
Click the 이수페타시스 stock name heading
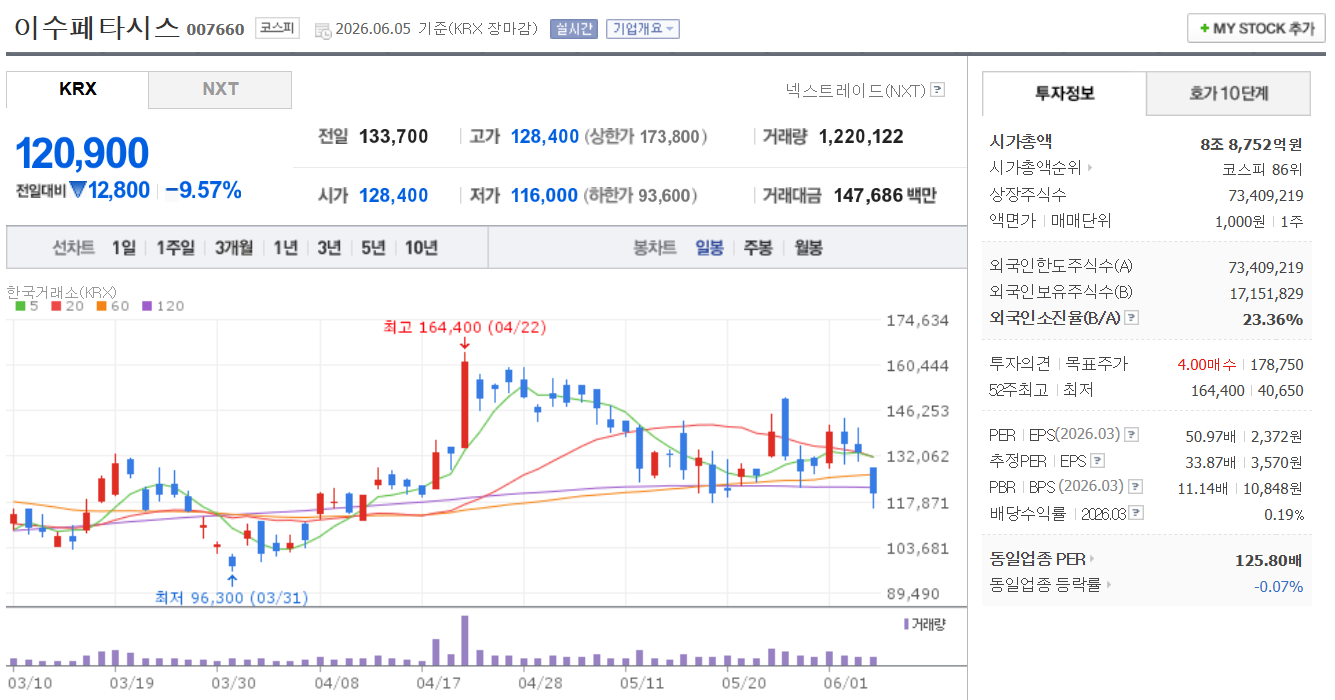[x=97, y=27]
